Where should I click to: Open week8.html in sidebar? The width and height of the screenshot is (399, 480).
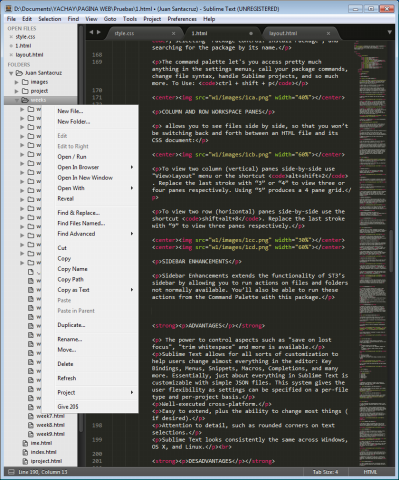(x=50, y=425)
